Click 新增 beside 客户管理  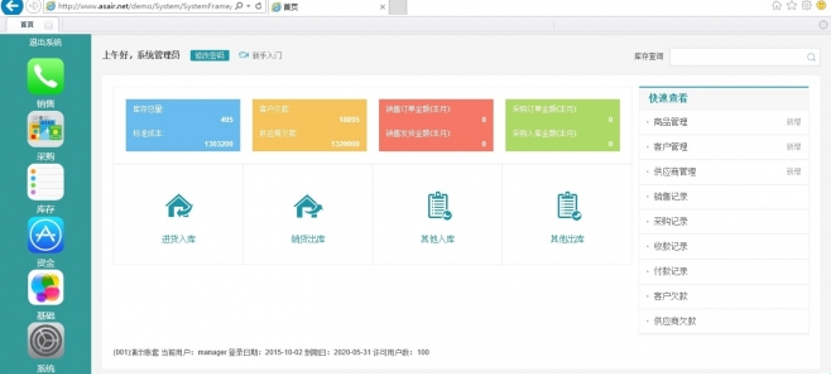coord(793,147)
